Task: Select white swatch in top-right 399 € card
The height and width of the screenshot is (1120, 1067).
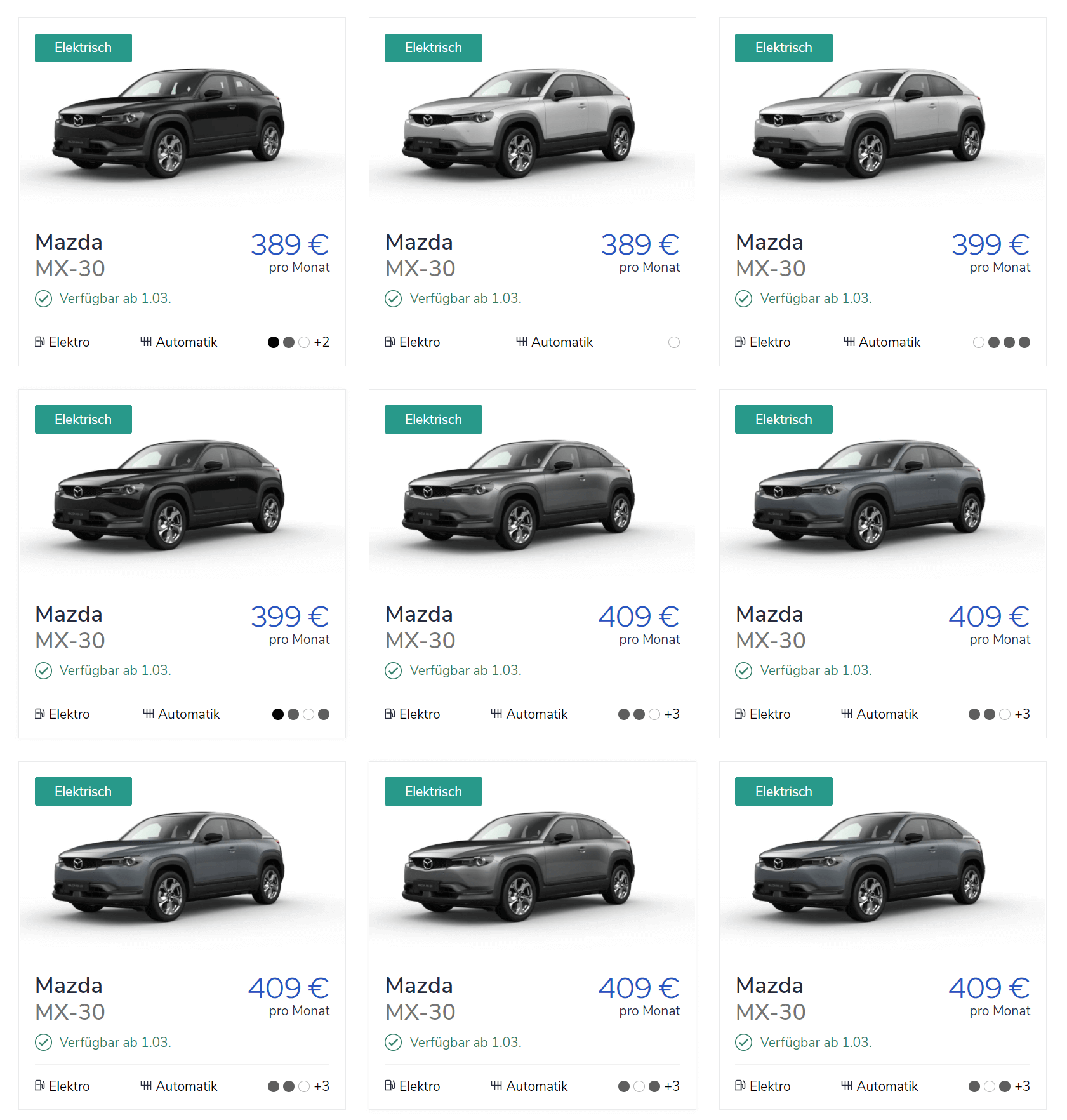Action: click(x=979, y=342)
